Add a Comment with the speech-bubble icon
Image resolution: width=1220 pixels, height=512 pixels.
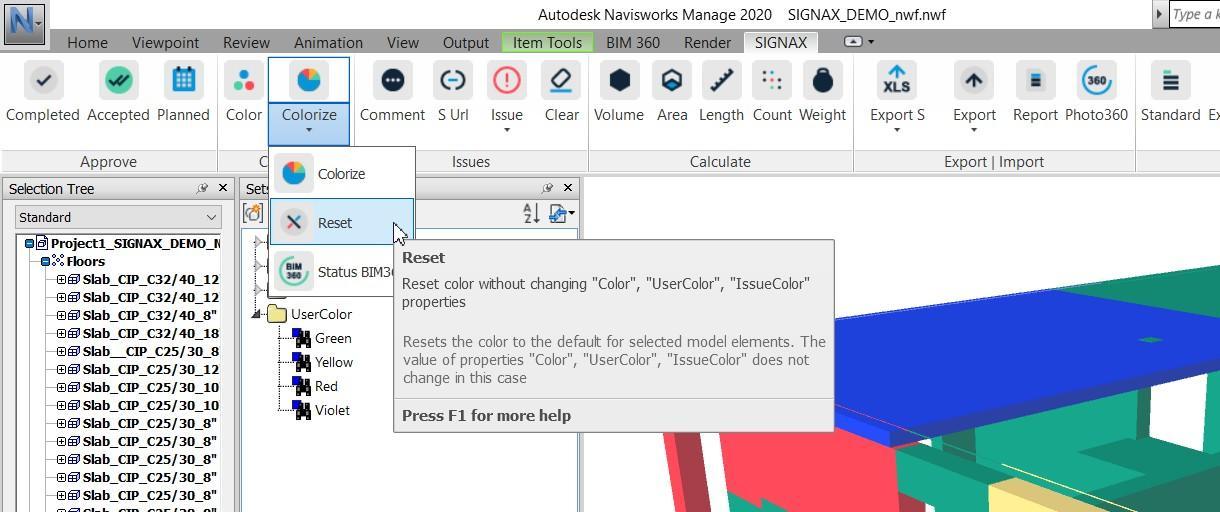pyautogui.click(x=392, y=80)
